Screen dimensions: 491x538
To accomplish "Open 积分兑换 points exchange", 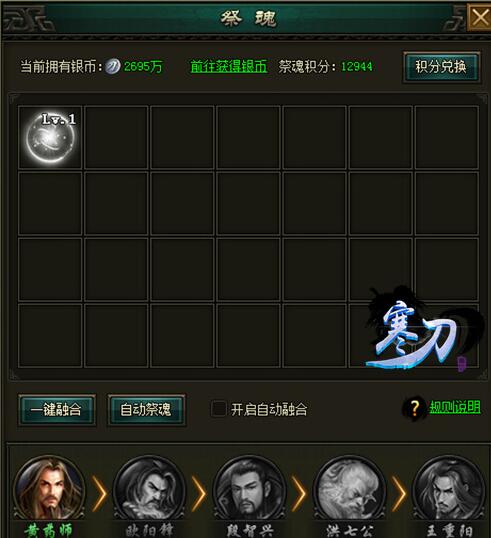I will click(441, 67).
